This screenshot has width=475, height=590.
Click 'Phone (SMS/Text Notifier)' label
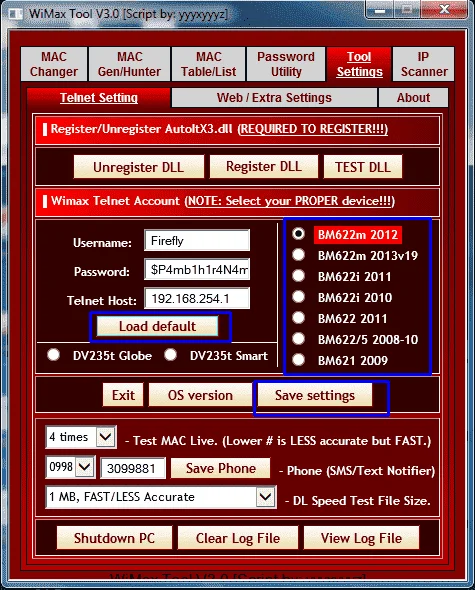(357, 471)
